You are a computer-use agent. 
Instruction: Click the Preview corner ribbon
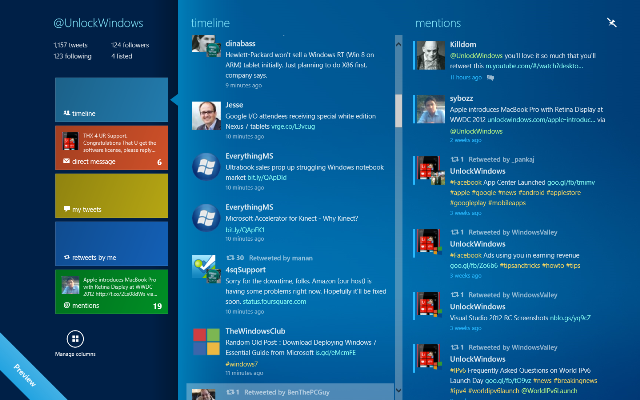(x=24, y=375)
